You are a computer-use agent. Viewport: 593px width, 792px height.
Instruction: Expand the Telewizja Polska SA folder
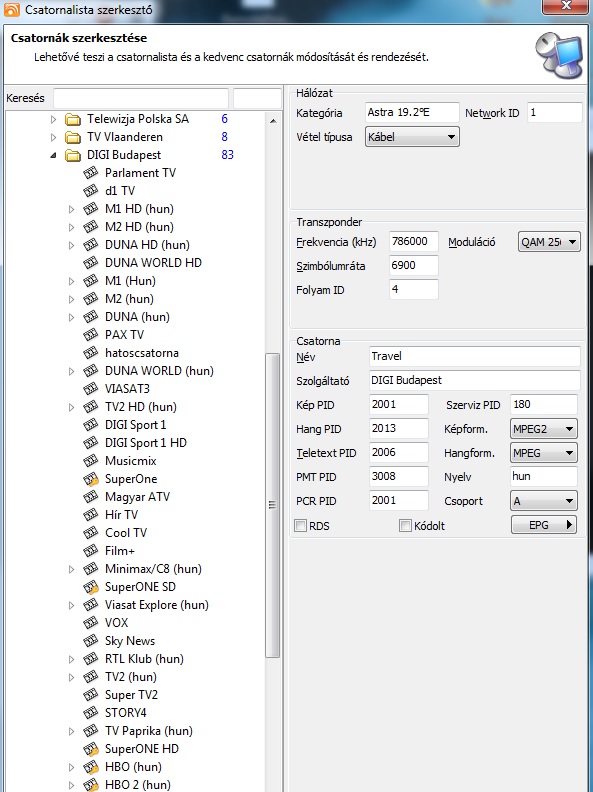coord(54,119)
